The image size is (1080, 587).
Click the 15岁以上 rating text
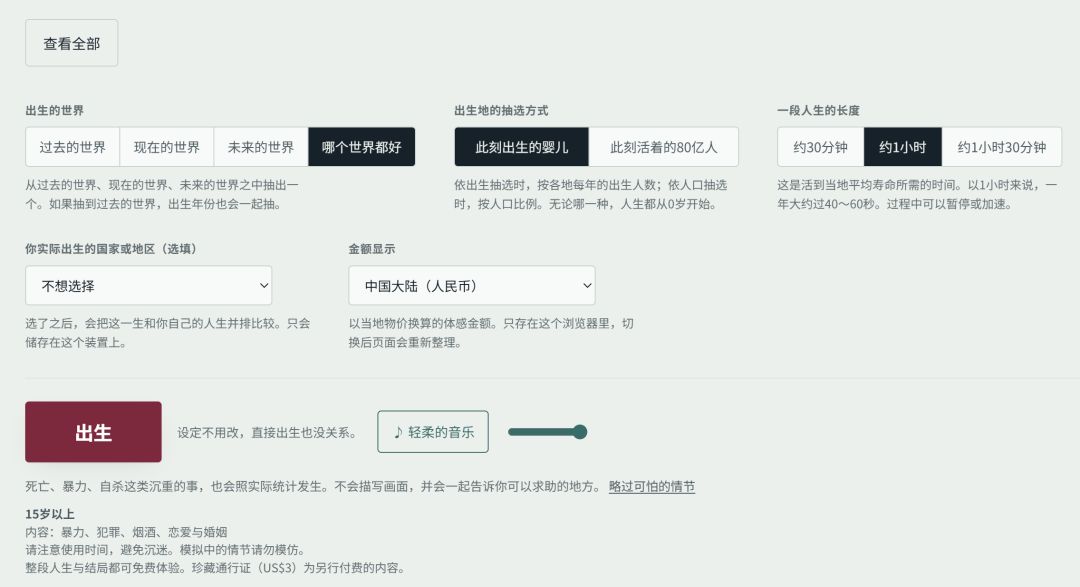tap(50, 514)
